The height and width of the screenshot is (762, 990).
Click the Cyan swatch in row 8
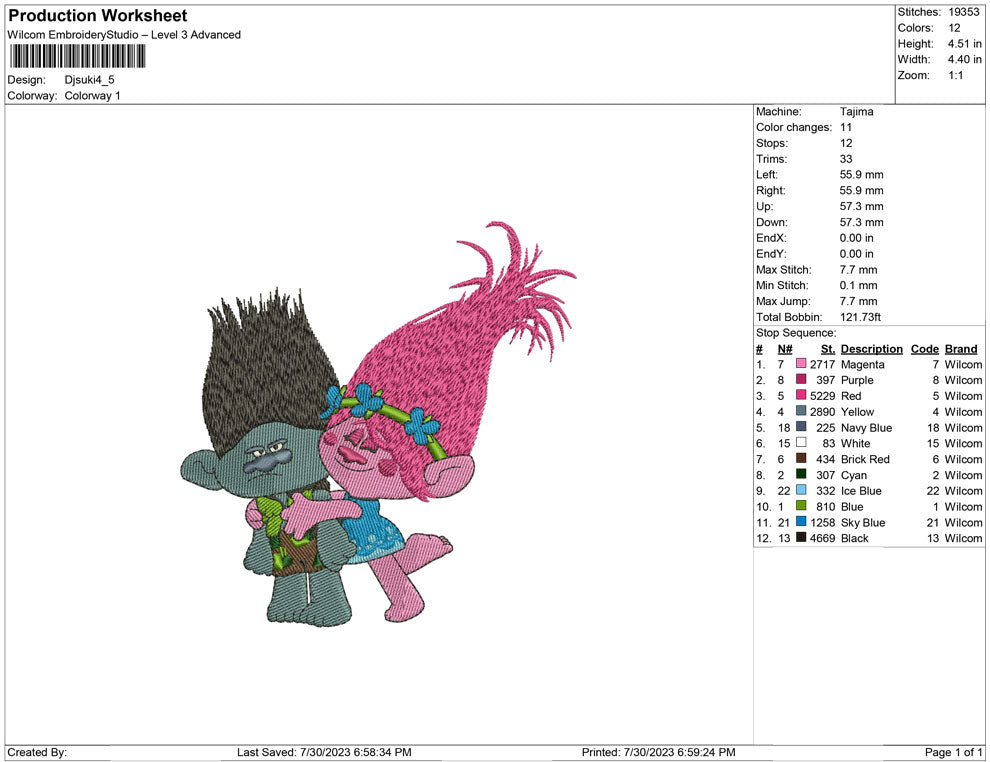[x=801, y=475]
